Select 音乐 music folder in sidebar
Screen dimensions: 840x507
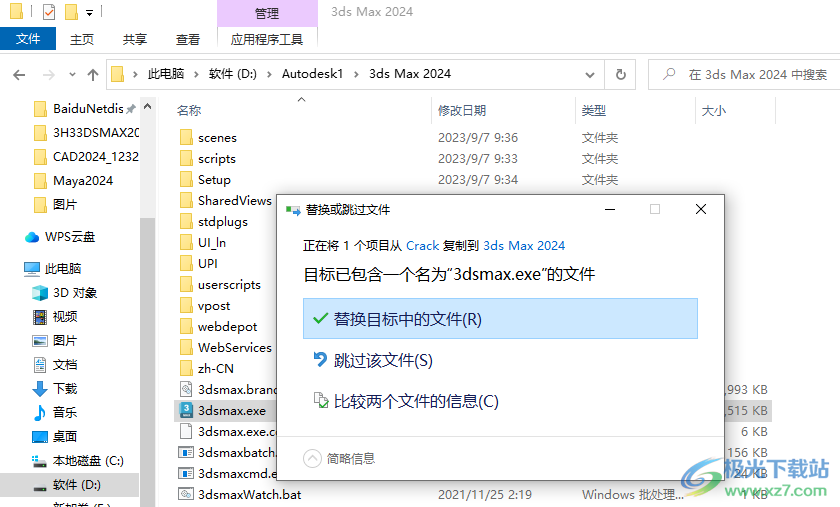pos(39,413)
